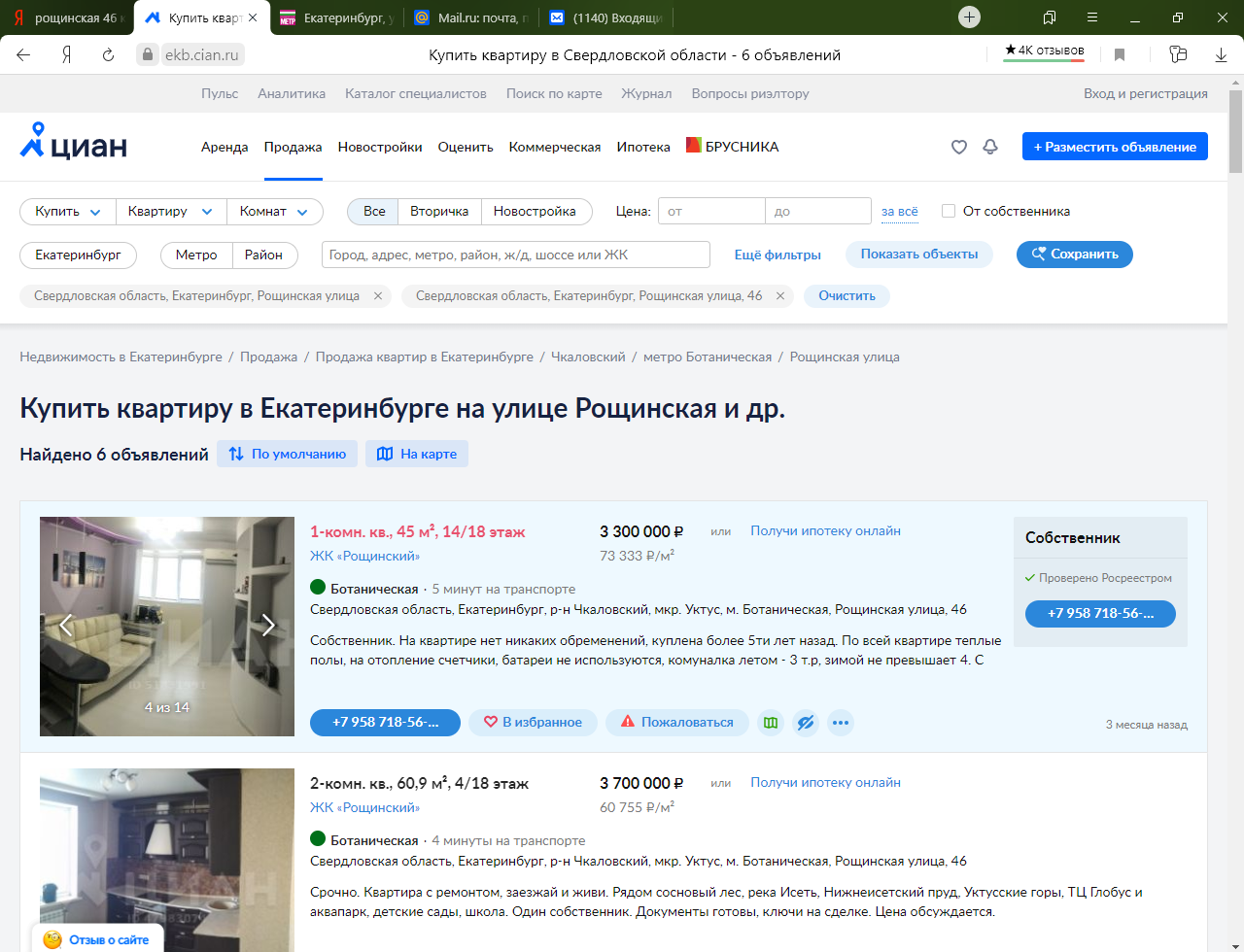Screen dimensions: 1244x952
Task: Remove the Рощинская улица filter chip
Action: [378, 296]
